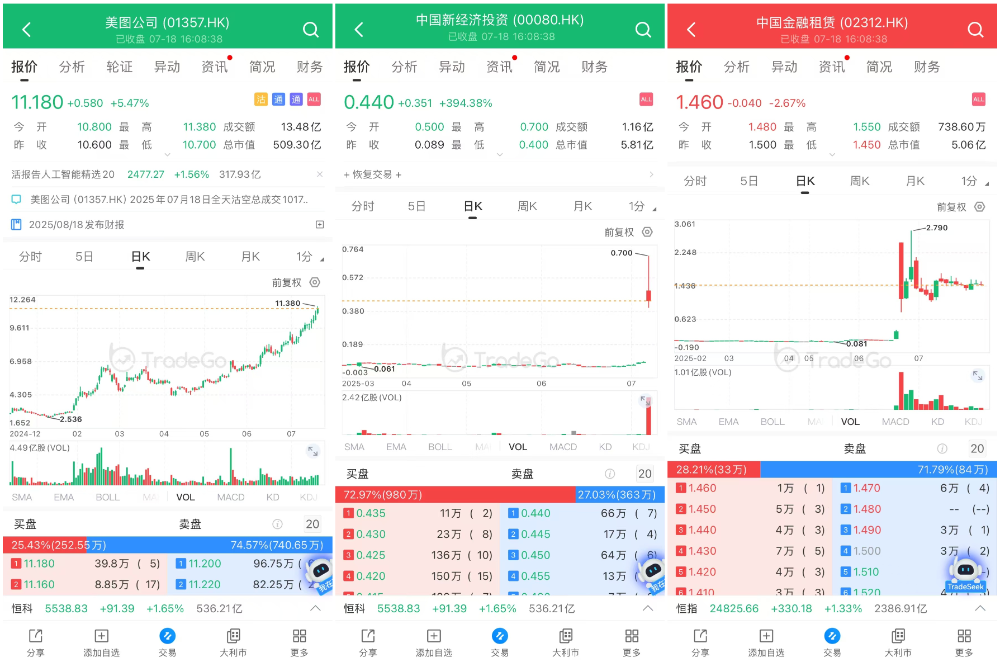
Task: Select BOLL indicator in 美图公司 chart
Action: coord(107,497)
